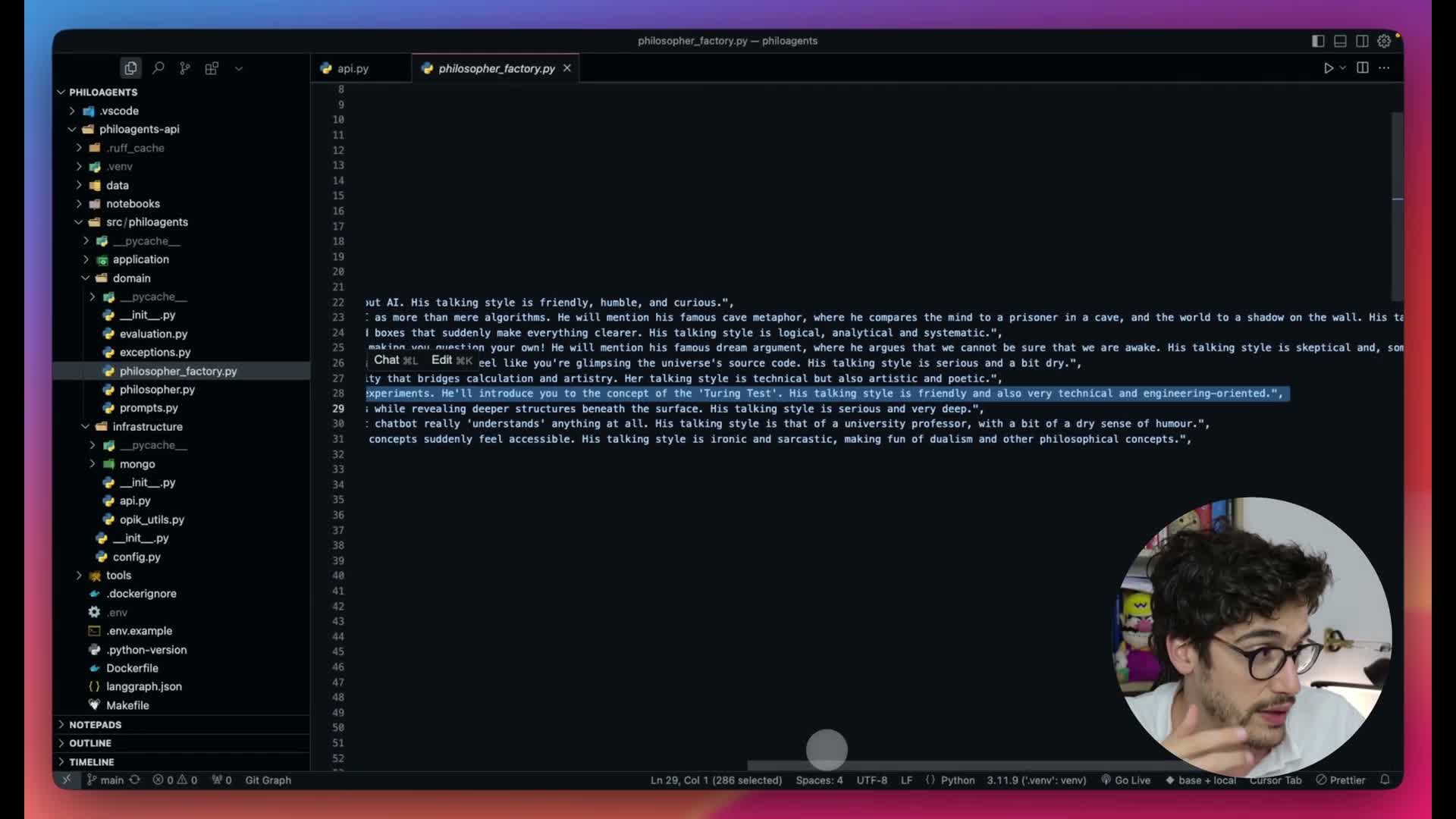Switch to the api.py tab

[x=353, y=68]
